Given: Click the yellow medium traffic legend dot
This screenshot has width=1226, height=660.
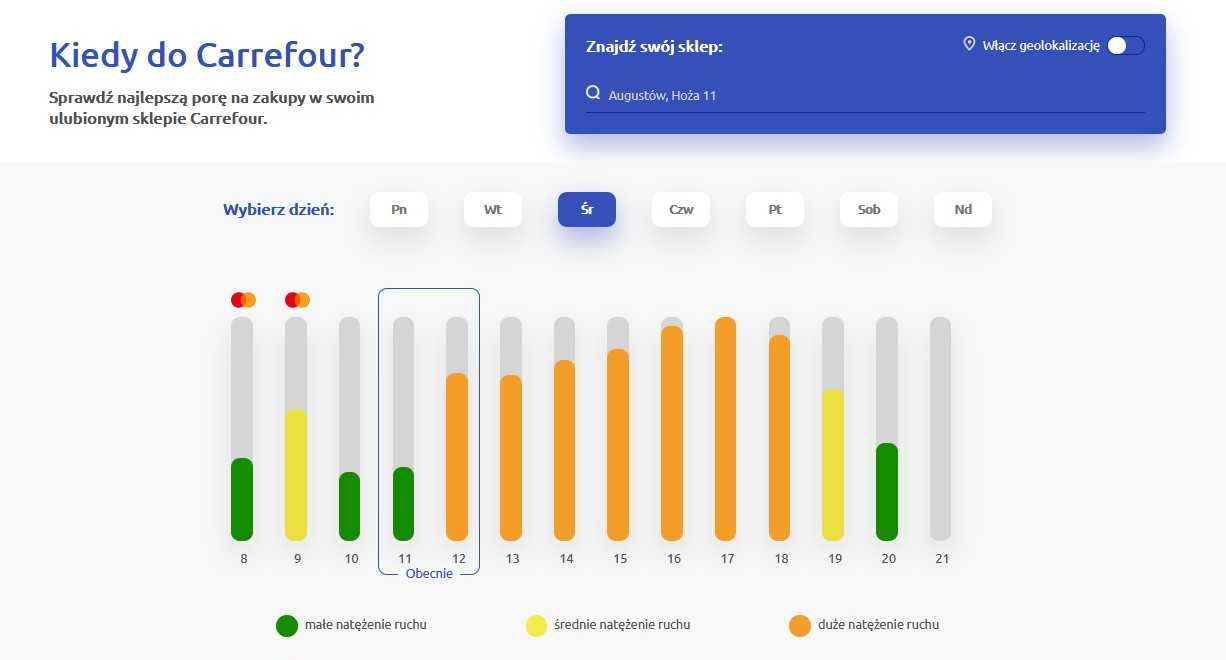Looking at the screenshot, I should [x=537, y=626].
